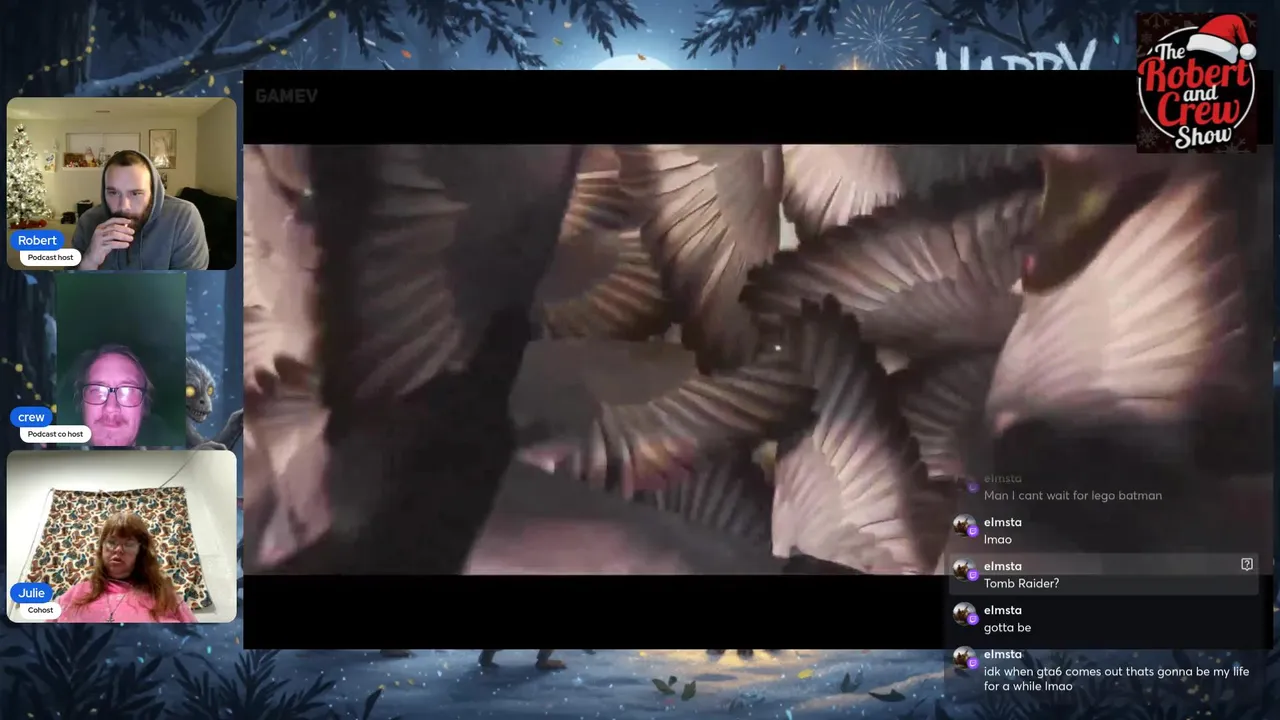Click the 'Cohost' label under Julie

coord(40,610)
